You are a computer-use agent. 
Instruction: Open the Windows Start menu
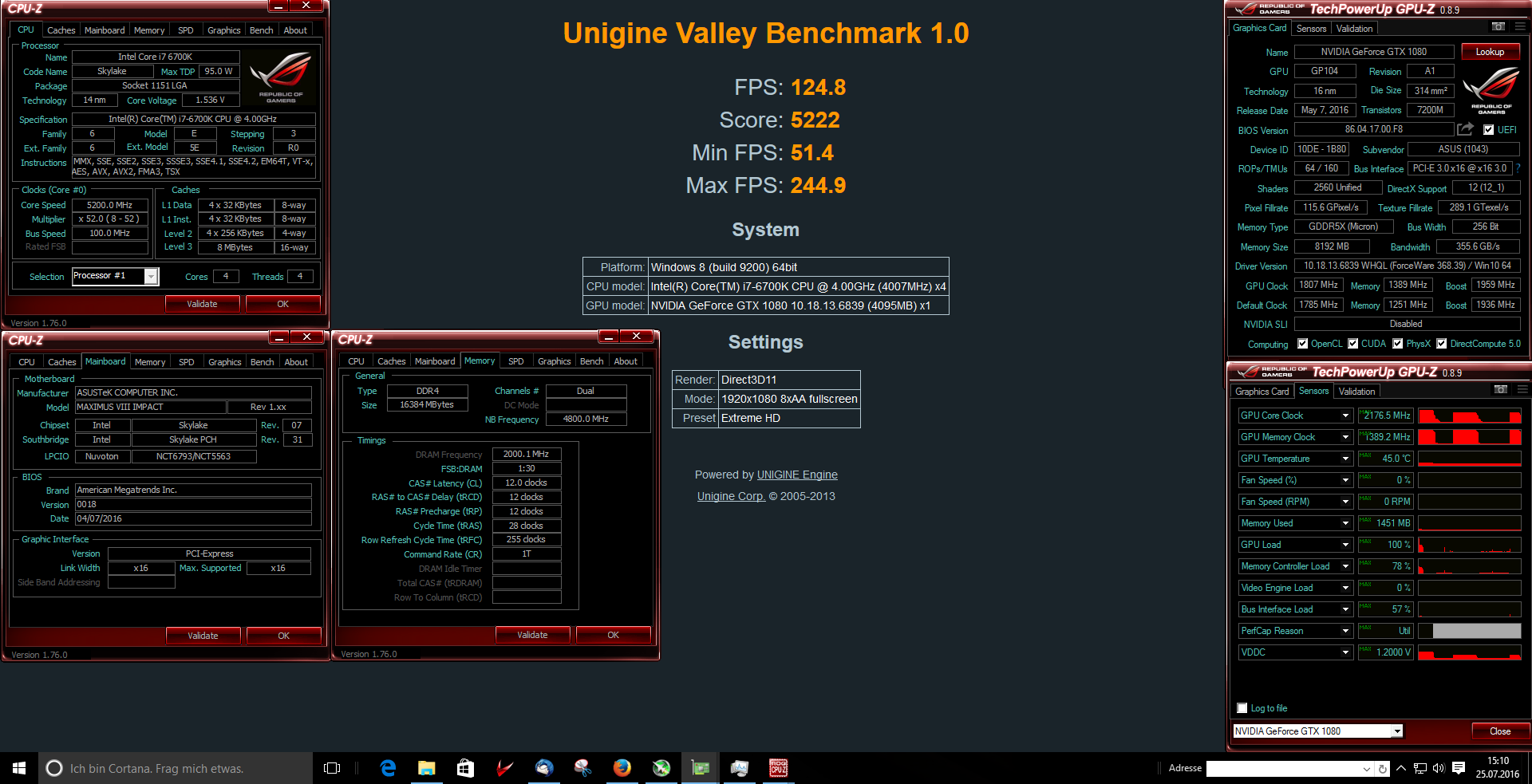[19, 768]
